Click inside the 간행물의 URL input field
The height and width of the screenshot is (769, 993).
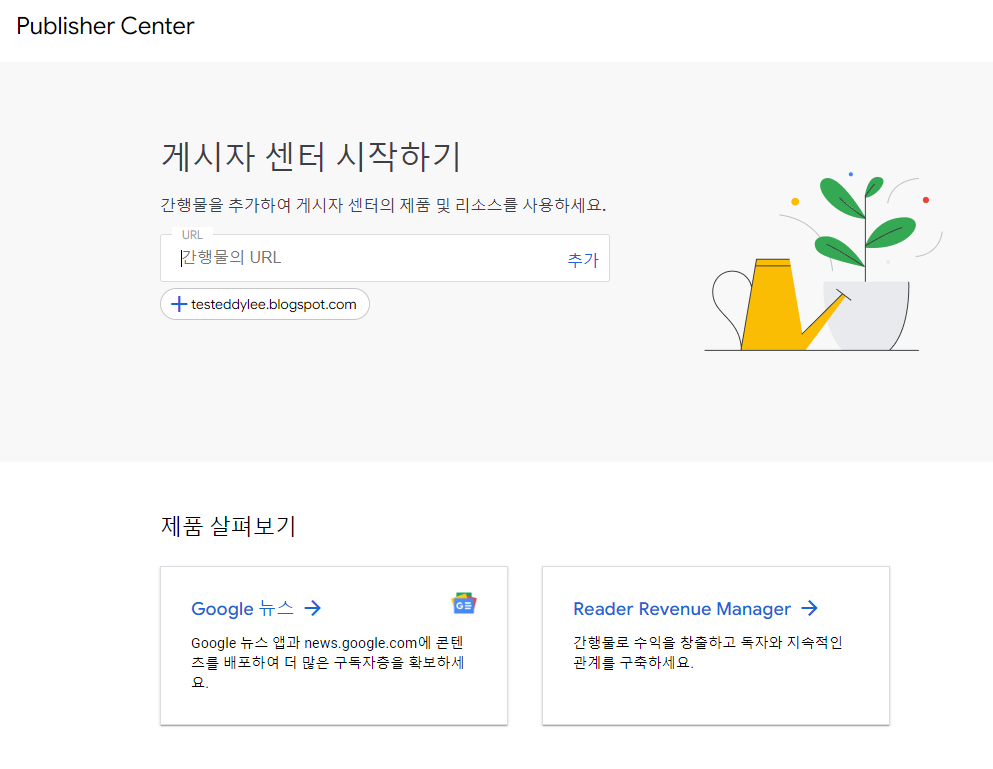(350, 258)
